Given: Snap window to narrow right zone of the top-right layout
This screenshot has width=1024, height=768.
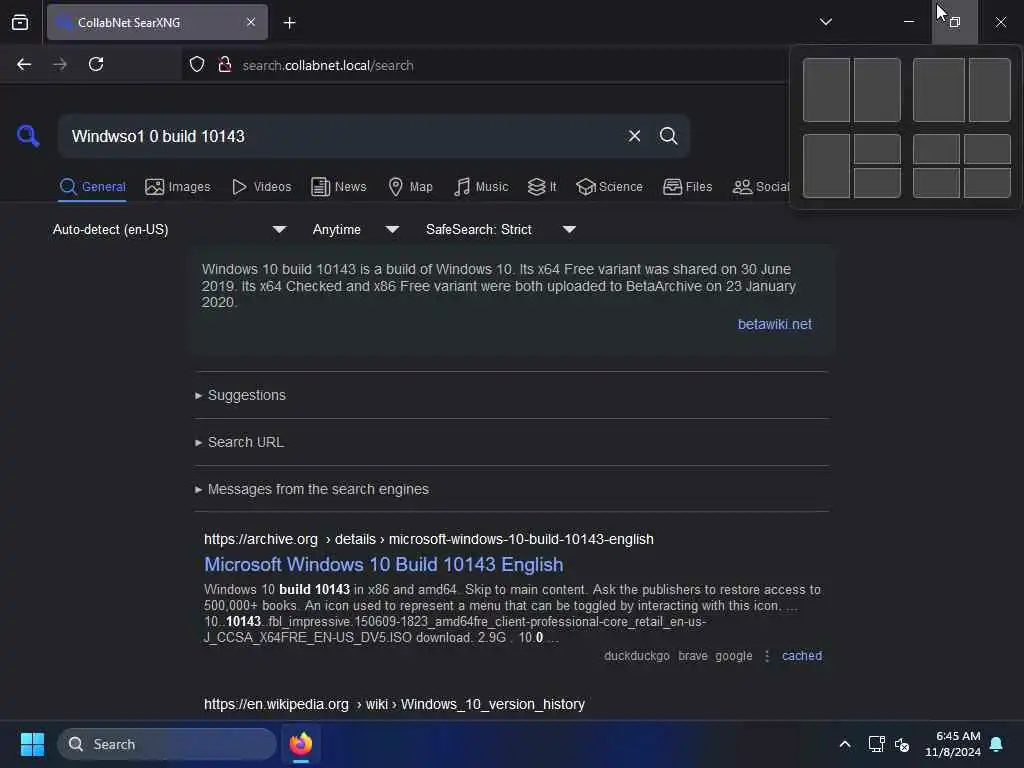Looking at the screenshot, I should click(x=989, y=90).
